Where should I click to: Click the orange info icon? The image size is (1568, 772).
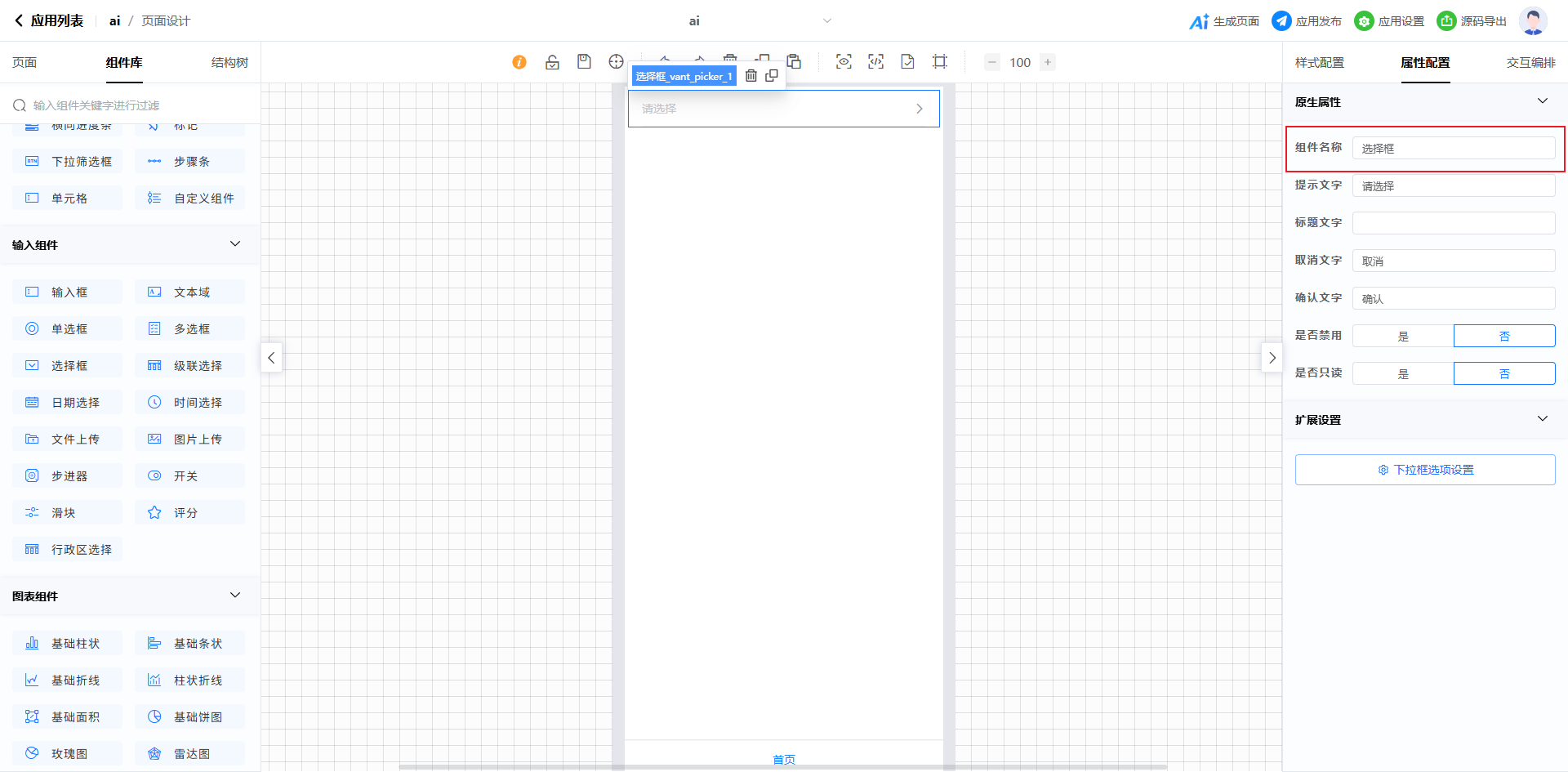tap(519, 62)
